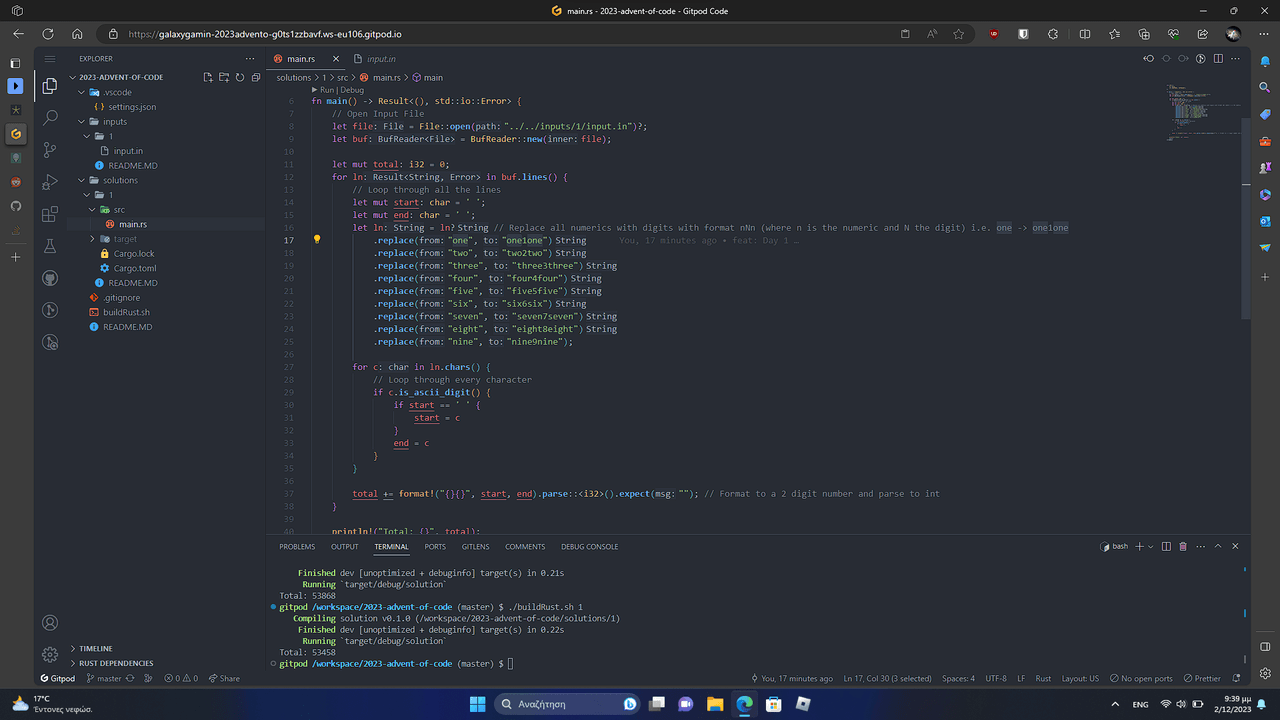Click the New File icon in Explorer
Screen dimensions: 1280x720
[x=208, y=77]
